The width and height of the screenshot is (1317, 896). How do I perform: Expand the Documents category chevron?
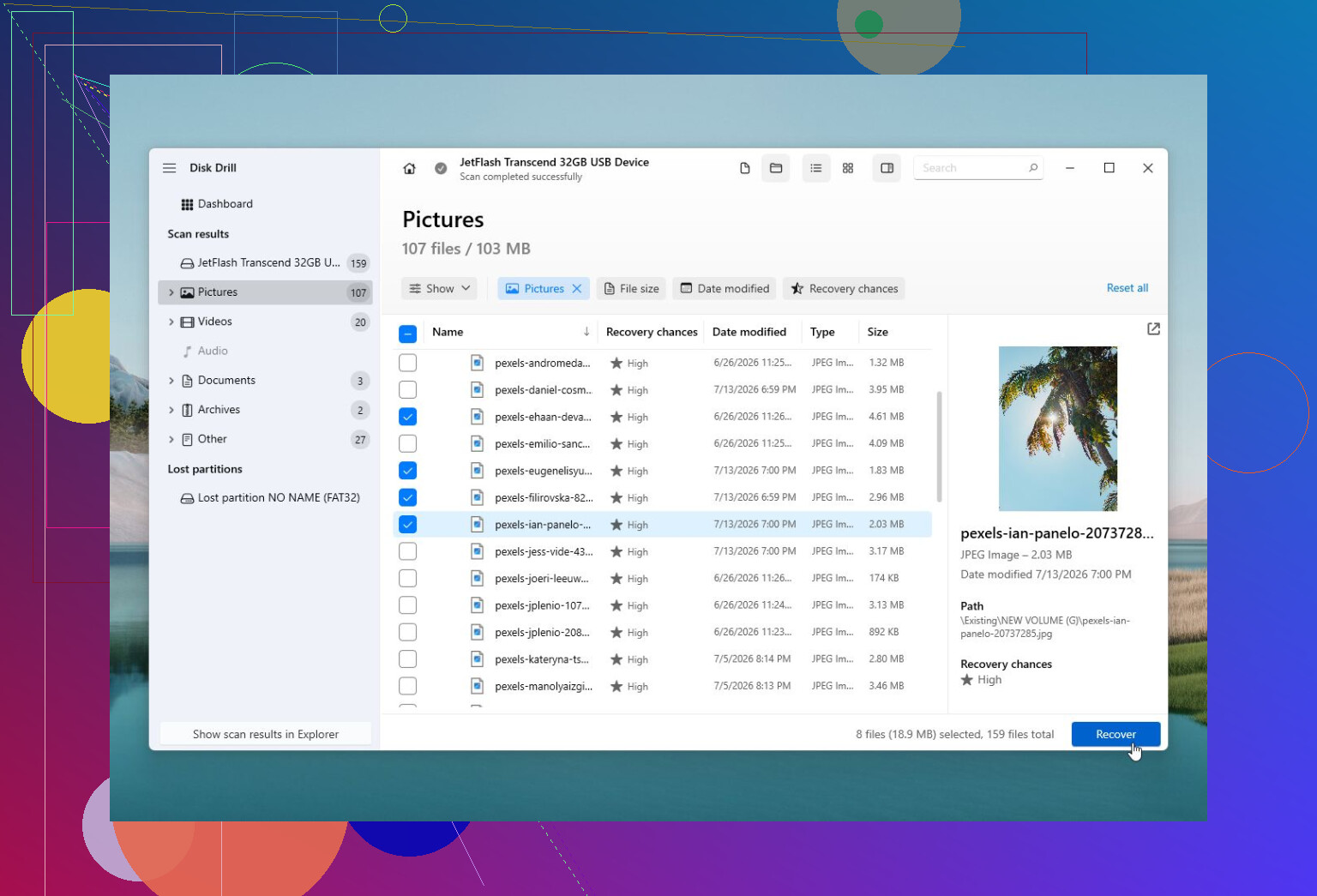coord(171,381)
